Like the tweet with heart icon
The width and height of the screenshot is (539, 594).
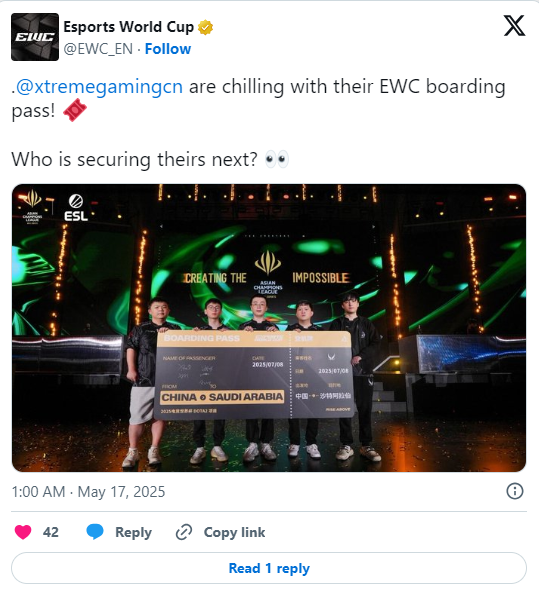tap(23, 532)
